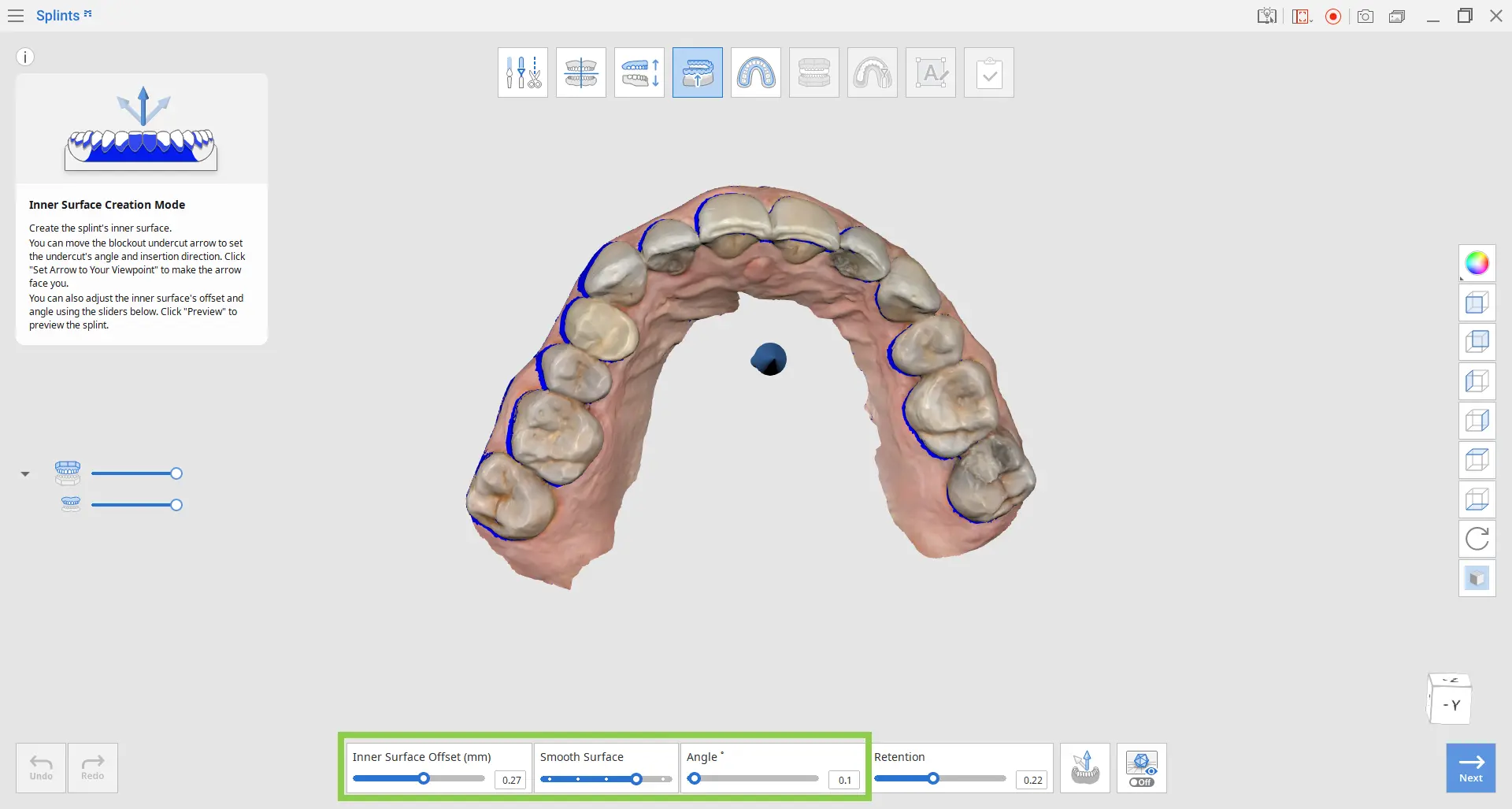Open the hamburger menu beside Splints

coord(16,16)
